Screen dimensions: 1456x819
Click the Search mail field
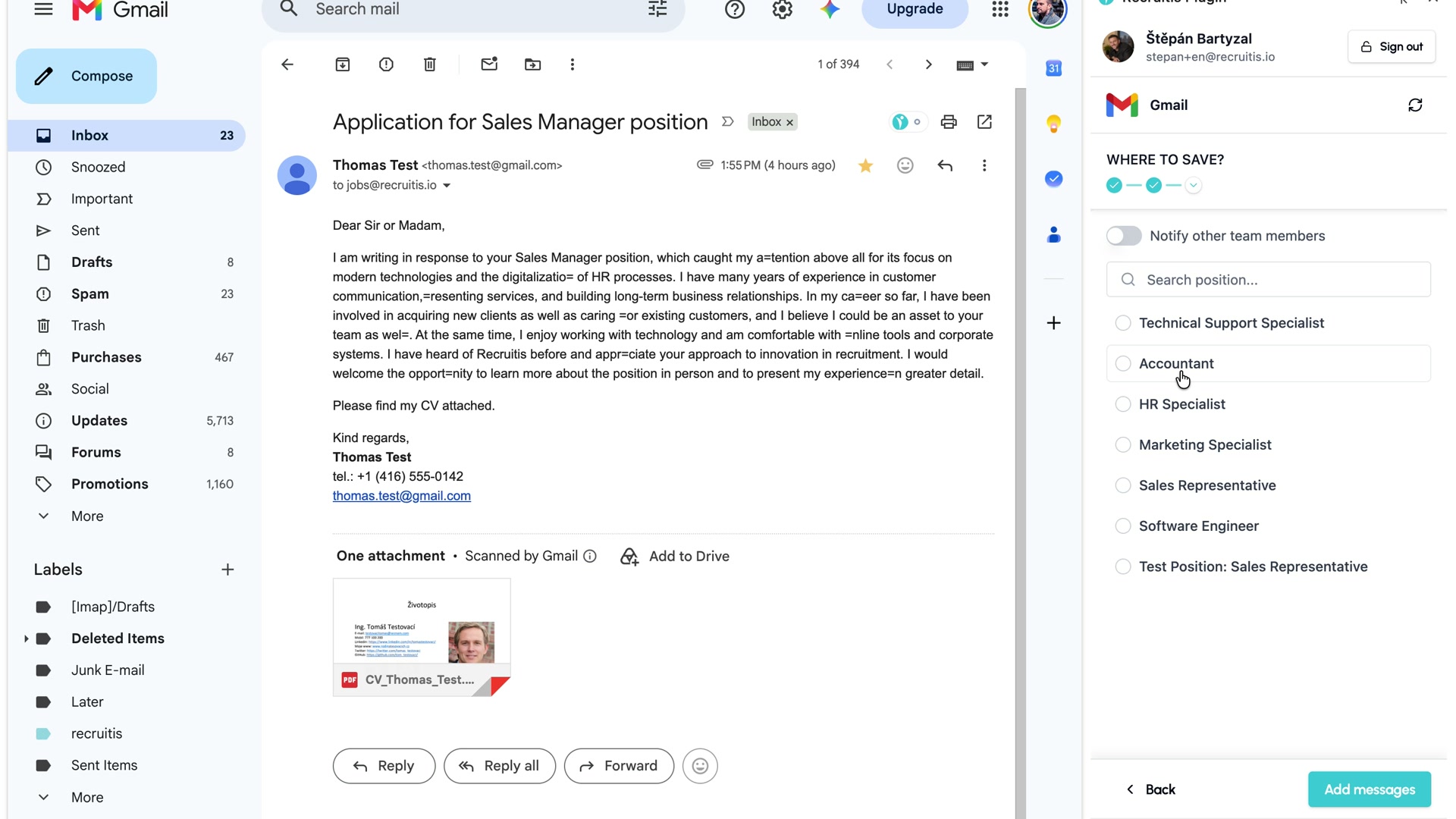(474, 10)
